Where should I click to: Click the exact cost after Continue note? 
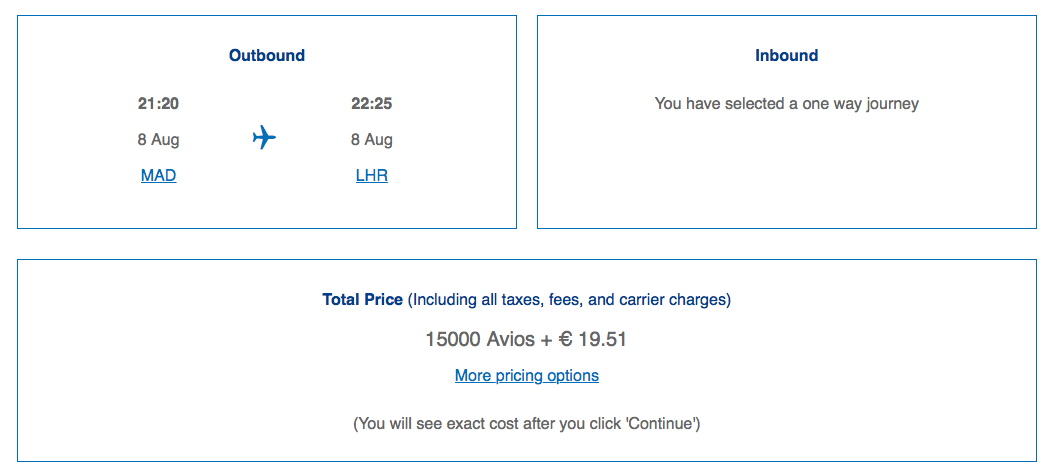pyautogui.click(x=526, y=424)
